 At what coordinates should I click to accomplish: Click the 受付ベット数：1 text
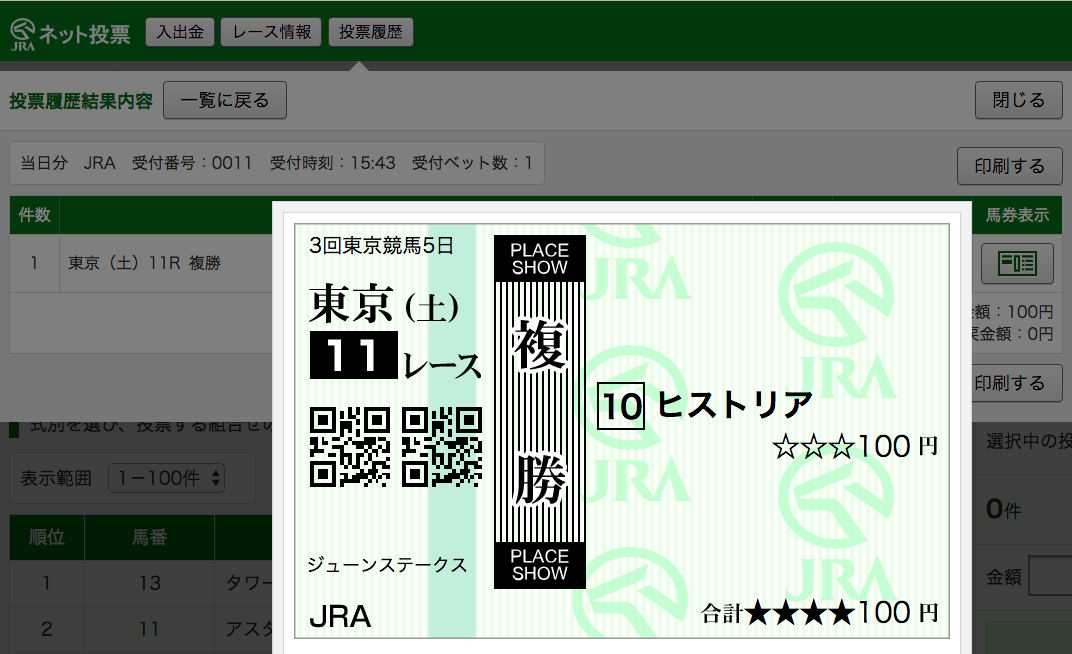pos(472,163)
